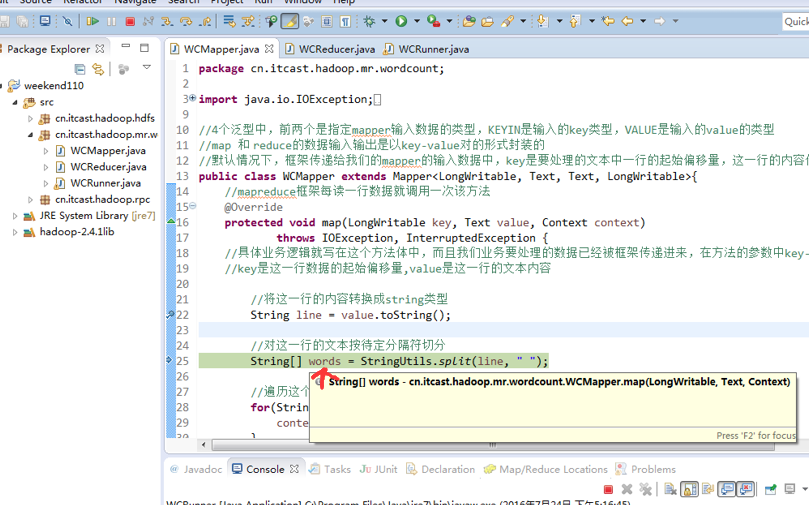Expand the JRE System Library node

(x=15, y=216)
